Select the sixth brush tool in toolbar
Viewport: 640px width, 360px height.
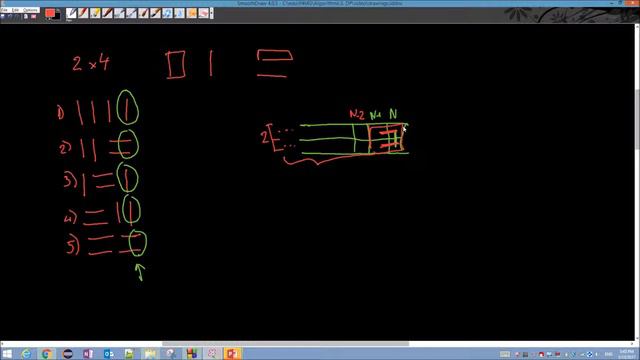pos(131,13)
